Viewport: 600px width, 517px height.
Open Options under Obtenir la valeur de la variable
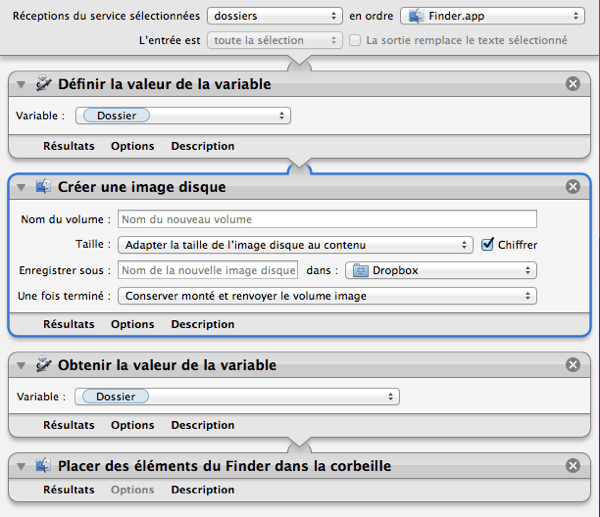pyautogui.click(x=132, y=425)
